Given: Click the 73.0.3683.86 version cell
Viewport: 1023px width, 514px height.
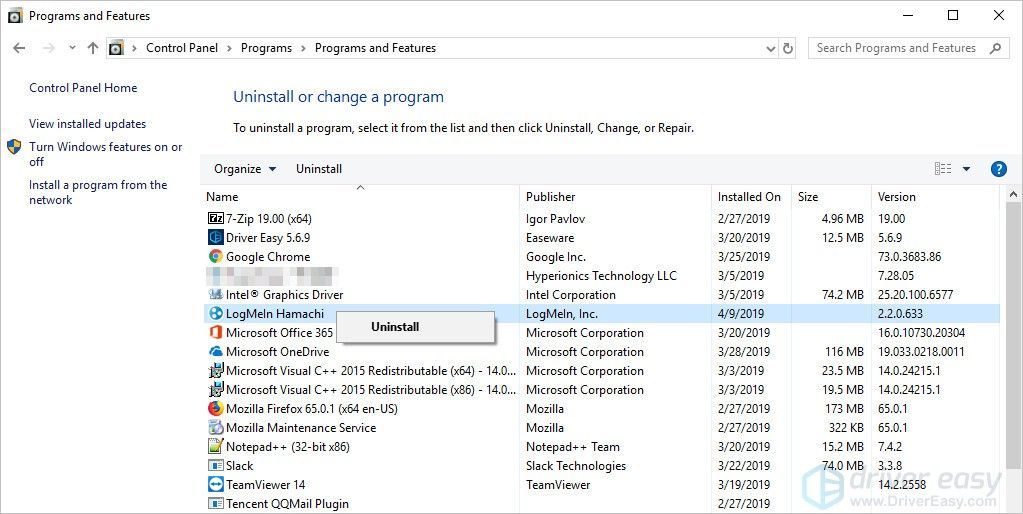Looking at the screenshot, I should click(909, 256).
